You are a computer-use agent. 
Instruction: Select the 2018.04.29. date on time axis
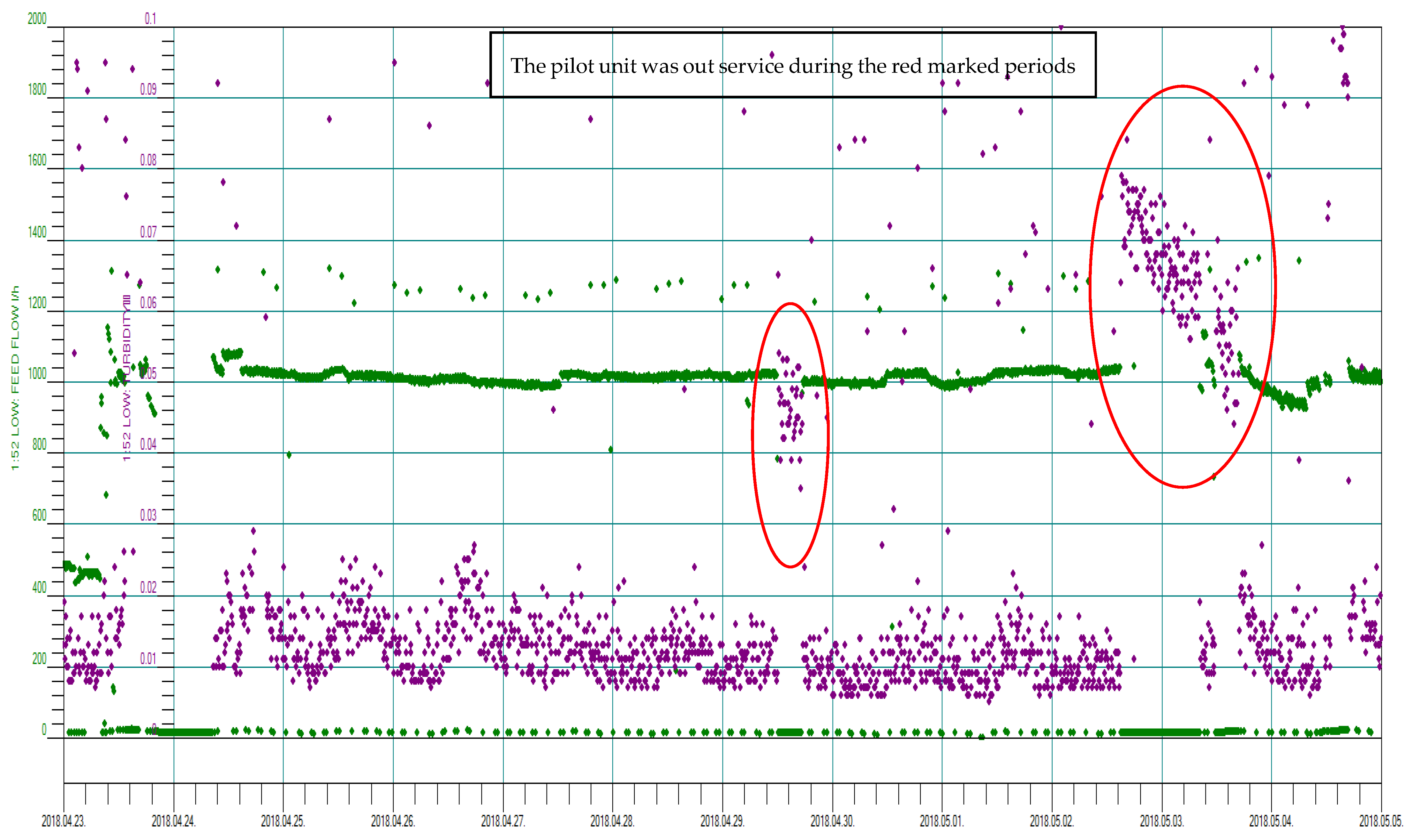[722, 820]
